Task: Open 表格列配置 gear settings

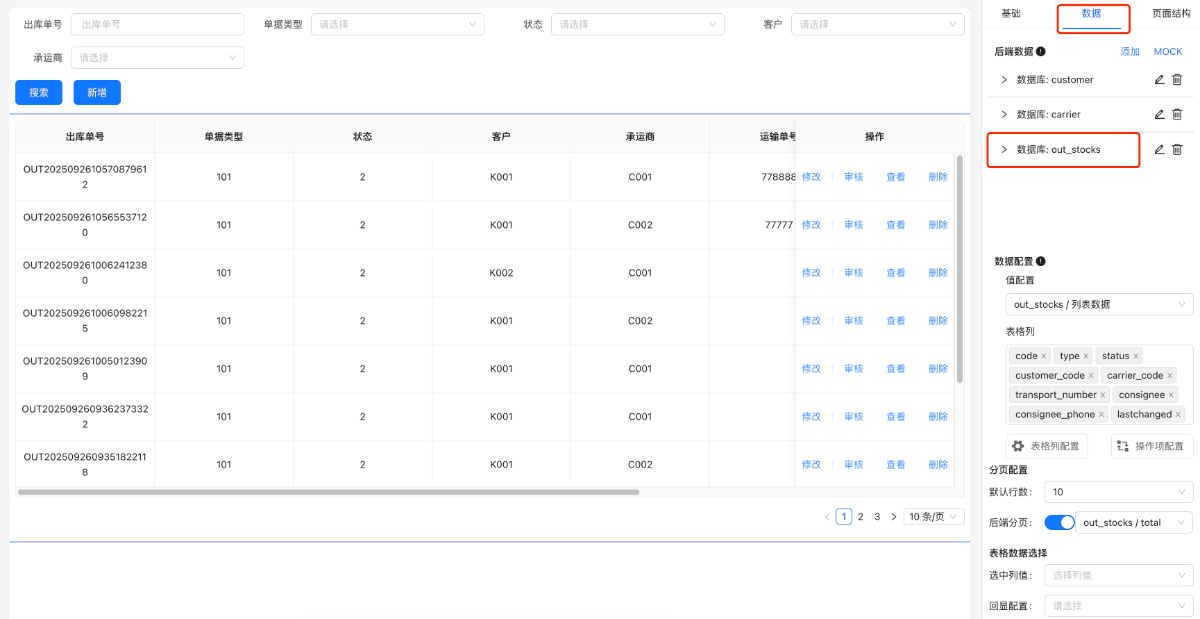Action: tap(1046, 446)
